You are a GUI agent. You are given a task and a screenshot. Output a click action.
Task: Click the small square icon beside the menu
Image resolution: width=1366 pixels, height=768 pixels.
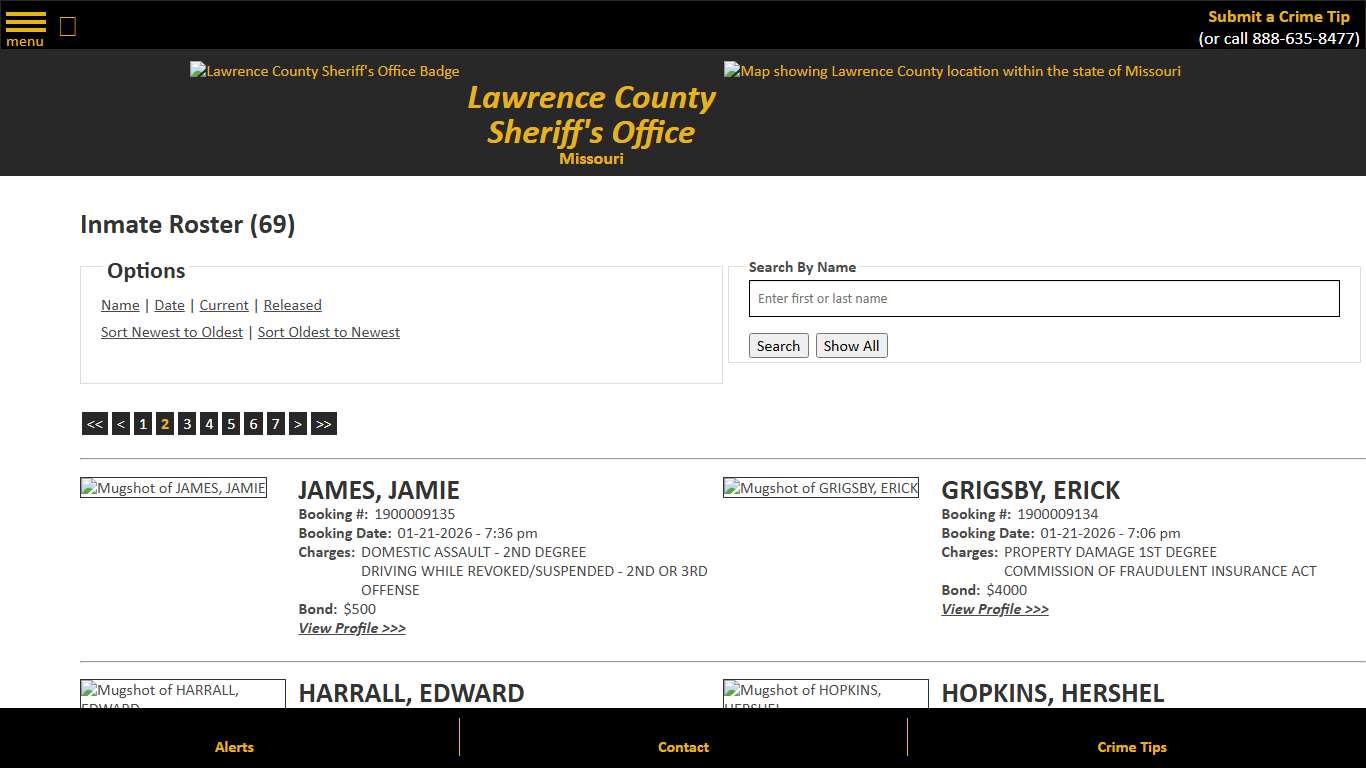click(67, 25)
